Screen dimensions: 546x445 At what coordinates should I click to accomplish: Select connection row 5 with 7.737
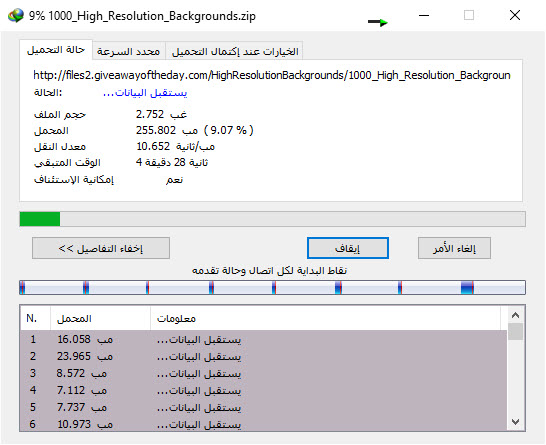264,407
